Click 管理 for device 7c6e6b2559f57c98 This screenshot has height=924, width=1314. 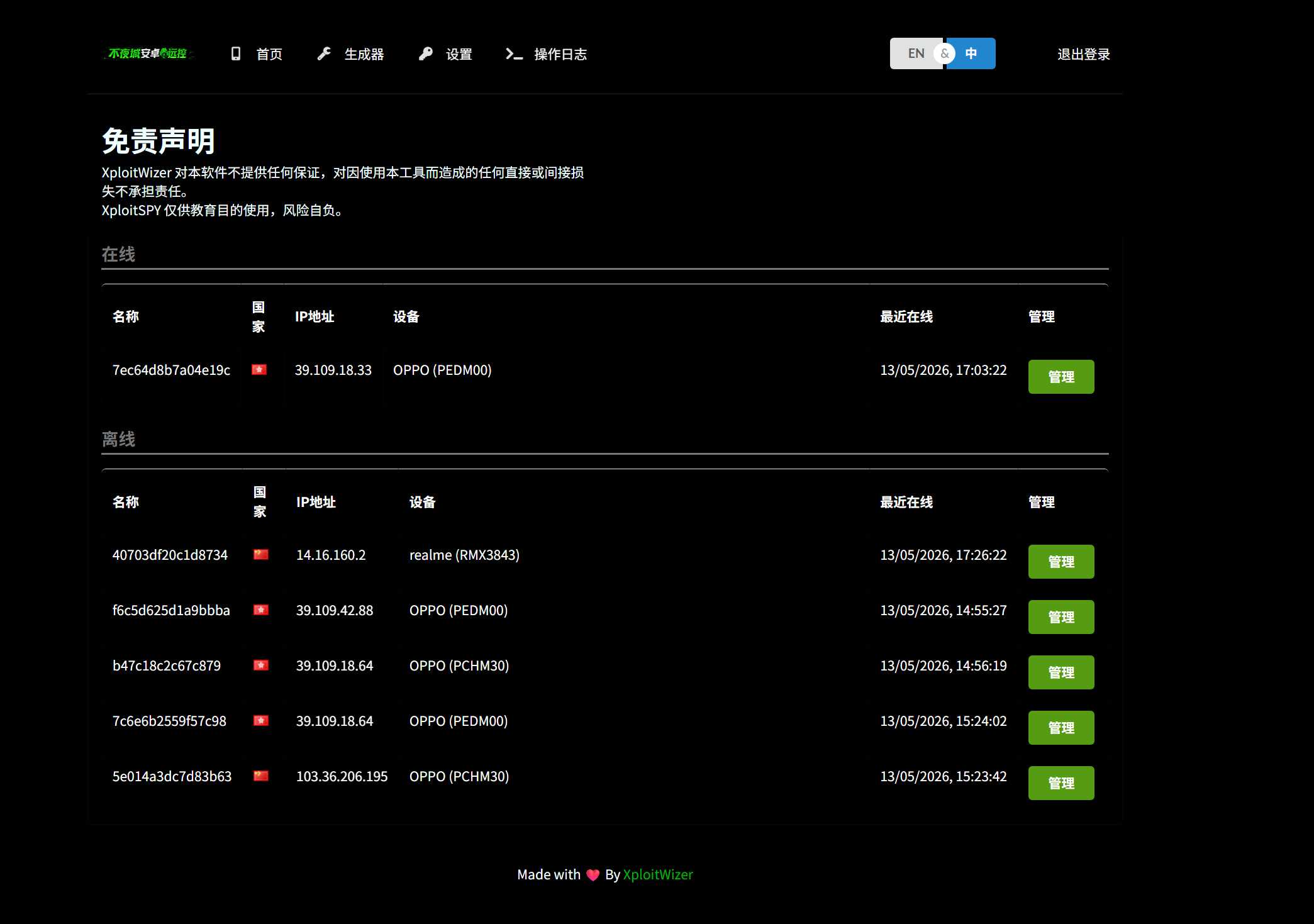tap(1061, 728)
